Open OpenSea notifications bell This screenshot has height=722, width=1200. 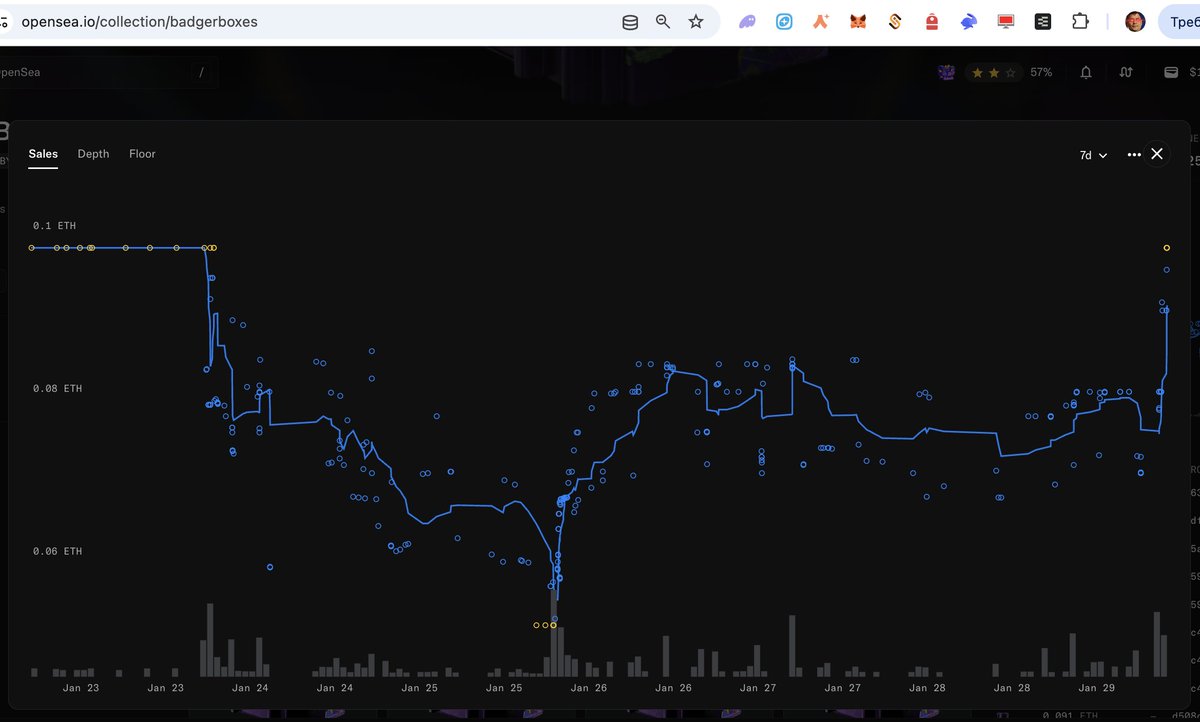1086,72
